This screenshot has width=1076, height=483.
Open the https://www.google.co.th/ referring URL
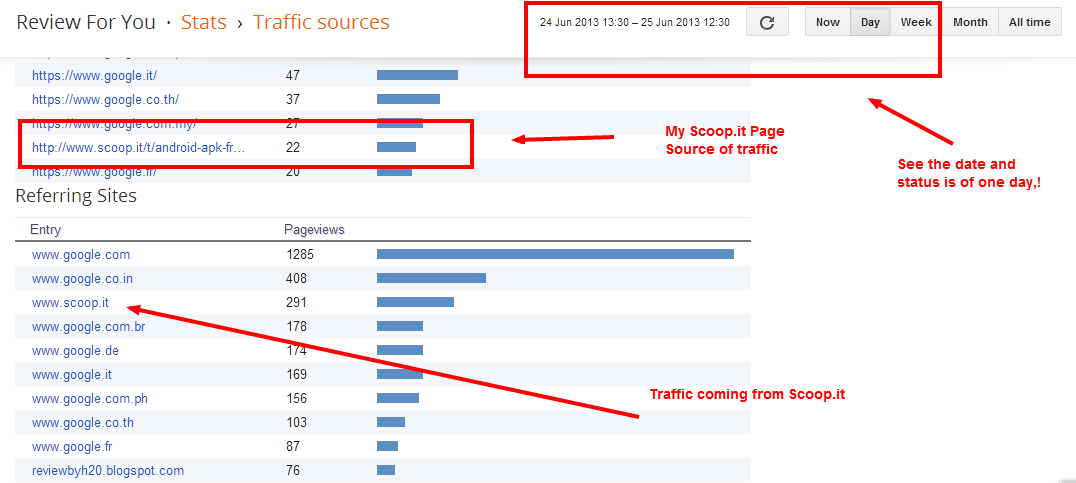click(106, 99)
